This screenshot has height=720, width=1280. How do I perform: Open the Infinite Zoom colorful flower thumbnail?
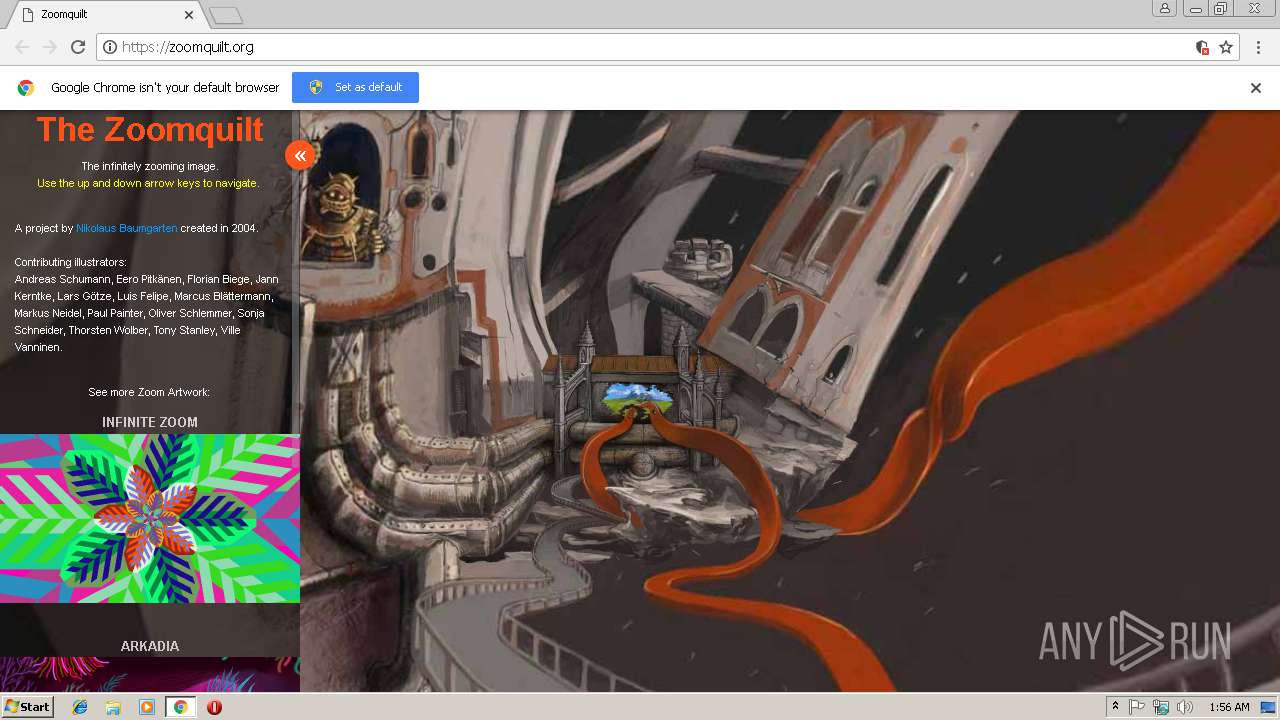150,518
